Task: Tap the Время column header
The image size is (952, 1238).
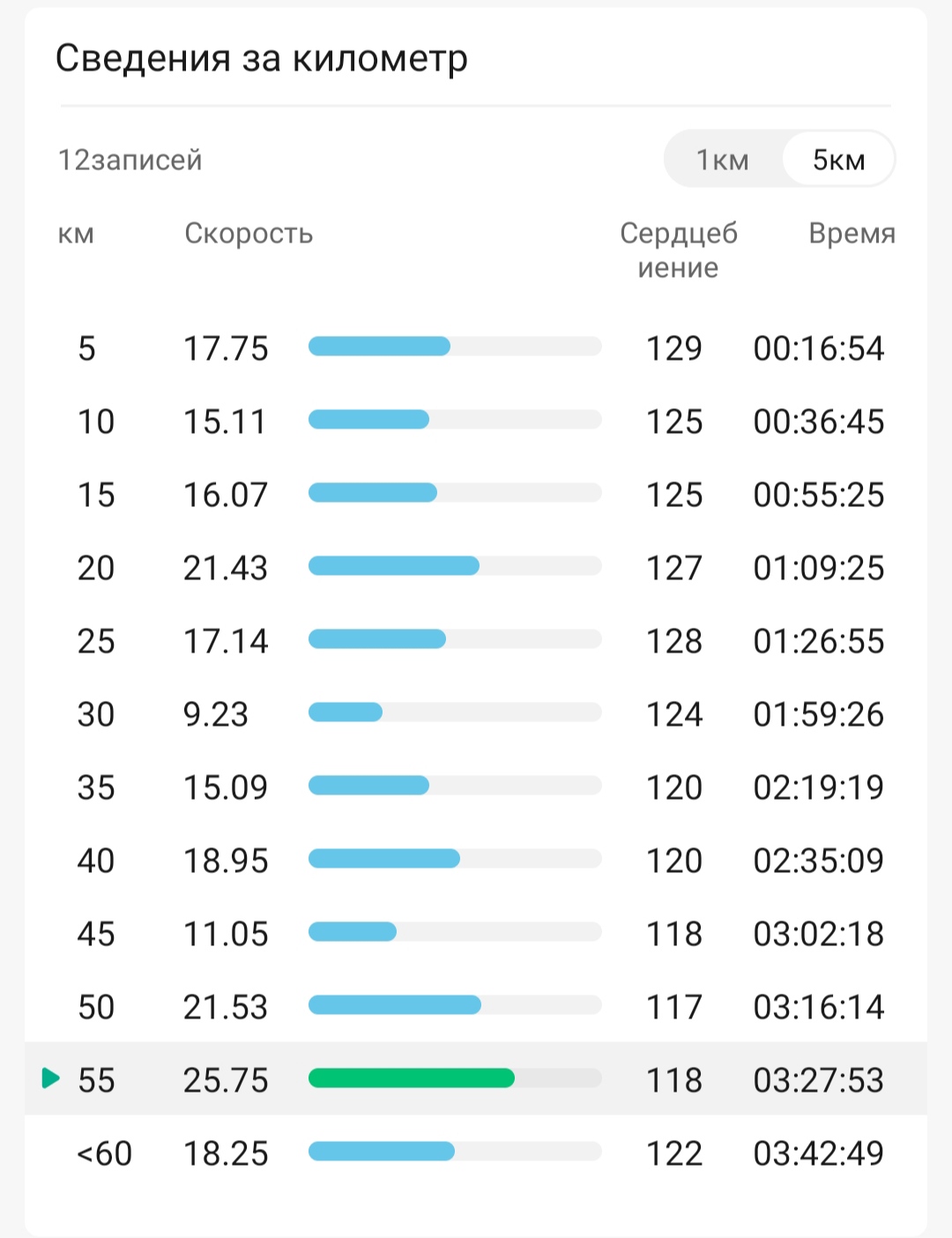Action: point(852,234)
